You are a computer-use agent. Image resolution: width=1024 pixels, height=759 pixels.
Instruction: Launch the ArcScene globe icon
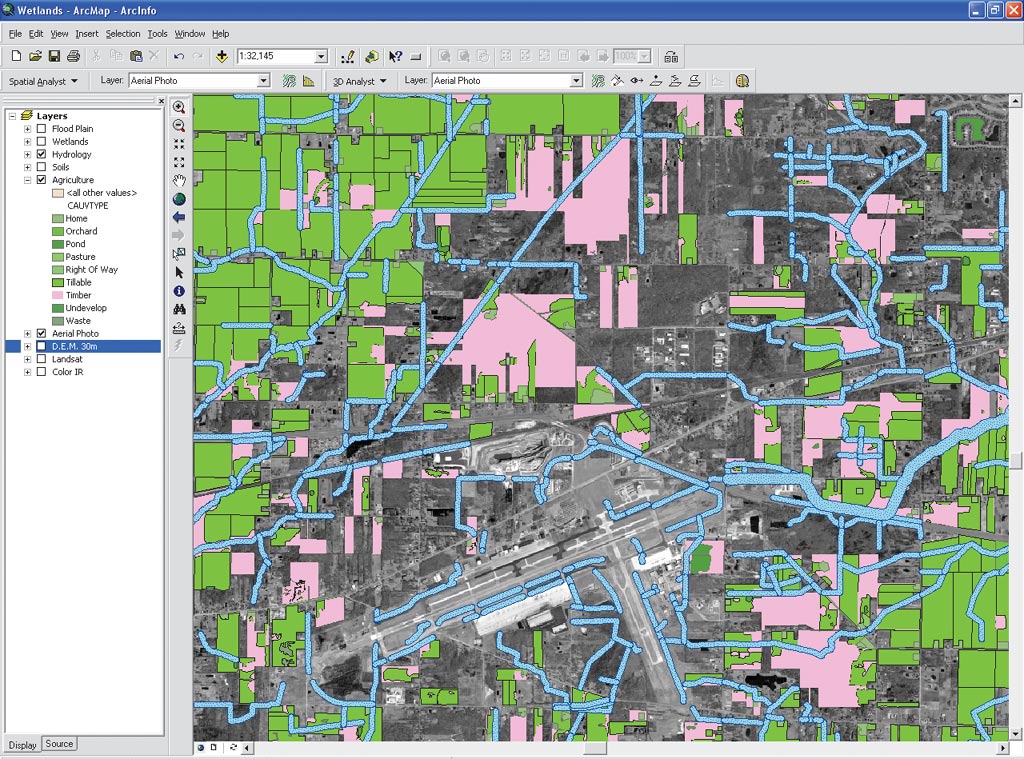[742, 81]
